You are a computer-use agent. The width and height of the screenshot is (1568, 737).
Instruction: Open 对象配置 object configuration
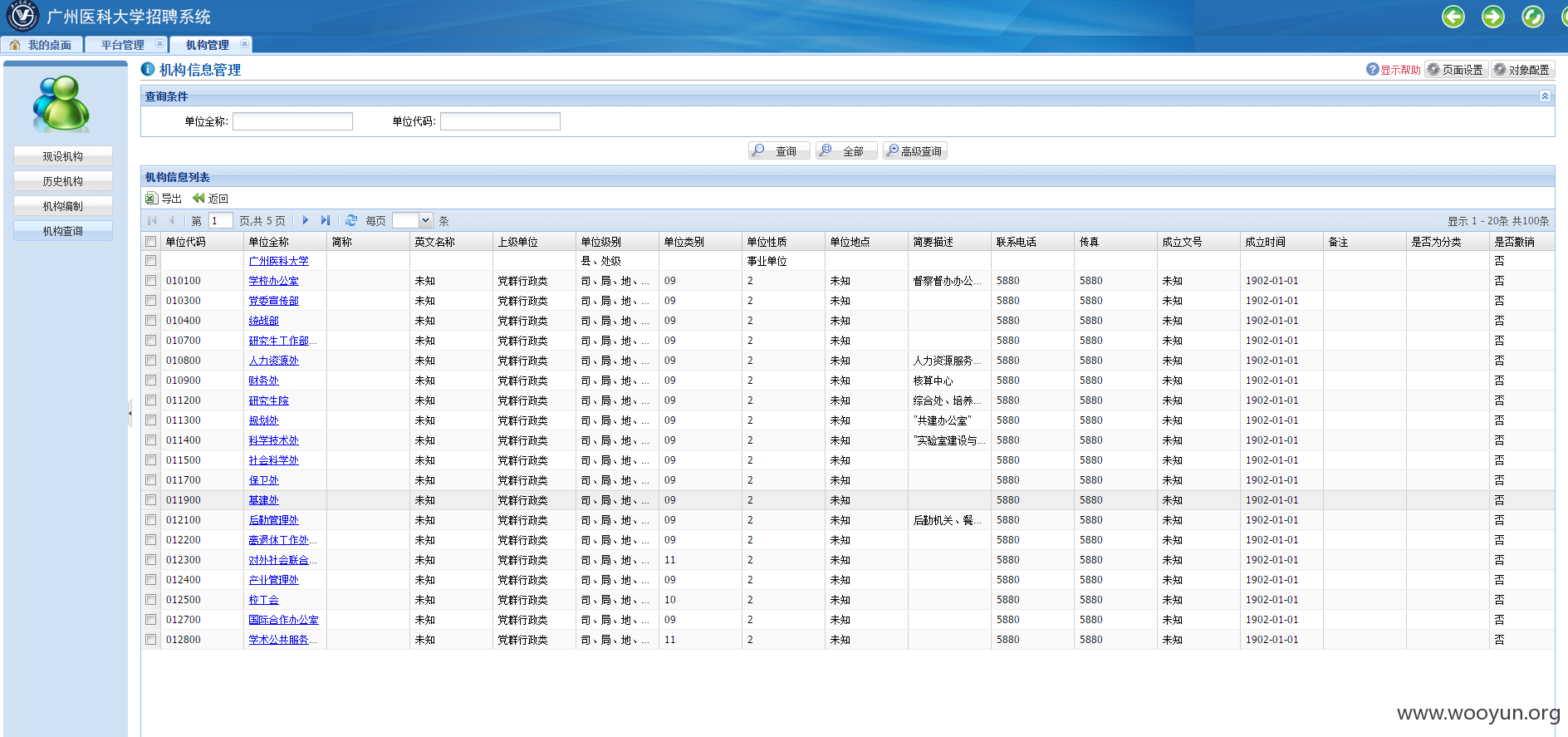pos(1521,70)
